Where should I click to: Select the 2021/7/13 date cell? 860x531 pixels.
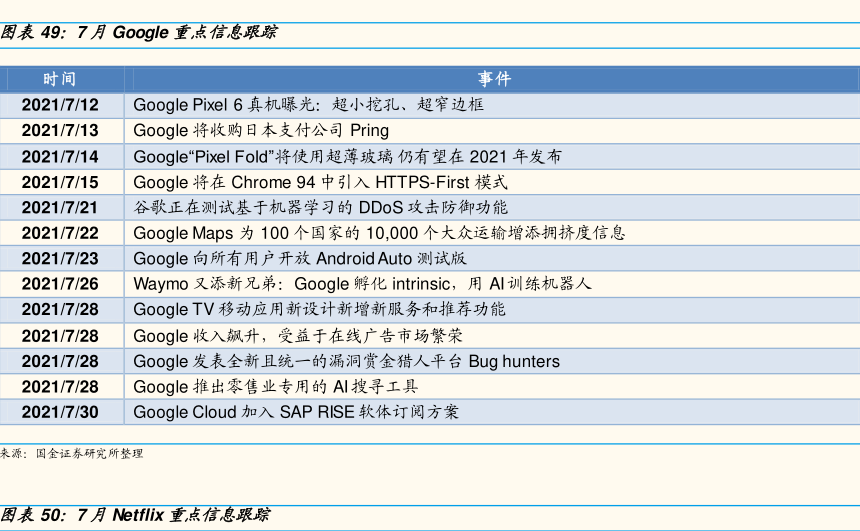(60, 130)
